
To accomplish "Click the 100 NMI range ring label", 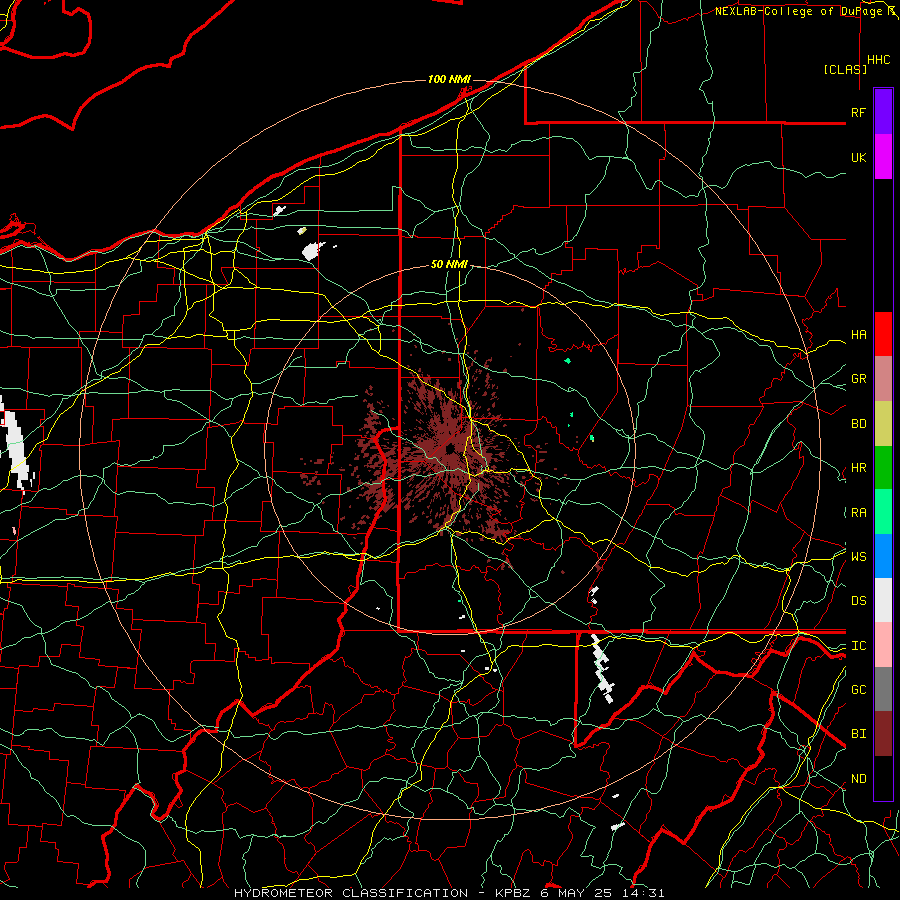I will click(x=449, y=79).
